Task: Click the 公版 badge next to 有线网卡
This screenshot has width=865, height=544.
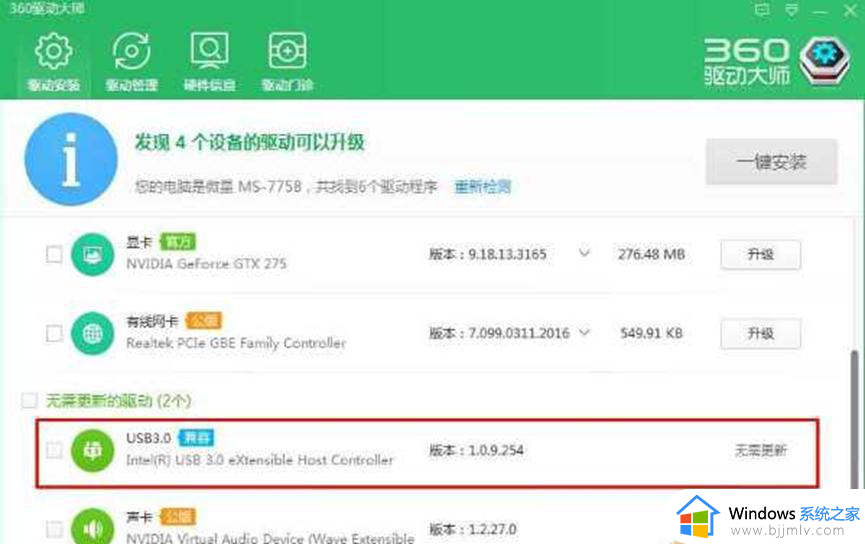Action: 204,321
